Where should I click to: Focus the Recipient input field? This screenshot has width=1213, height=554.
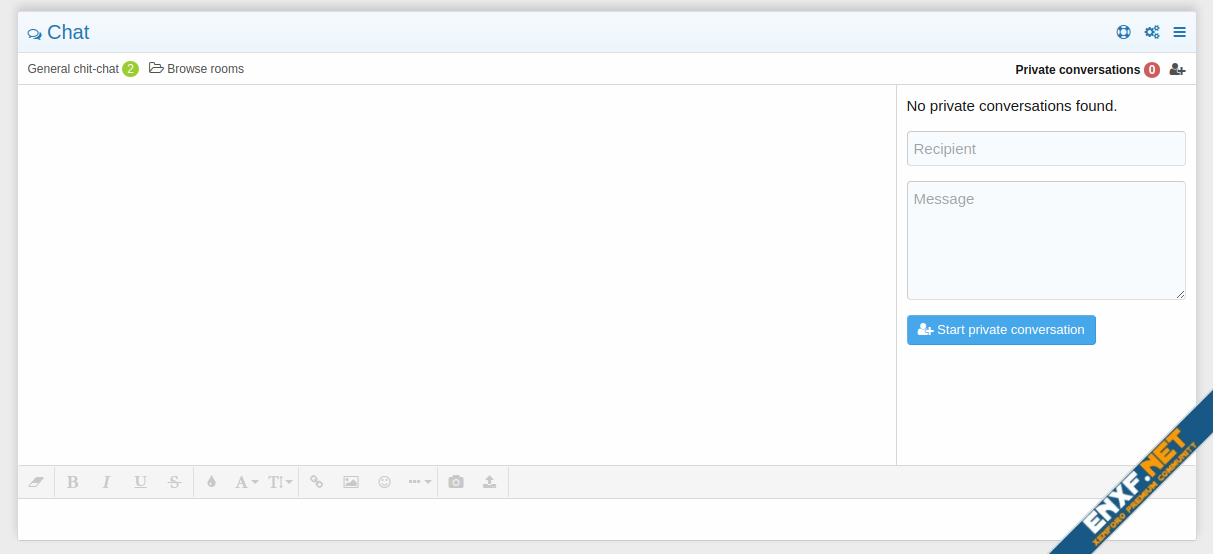point(1046,149)
